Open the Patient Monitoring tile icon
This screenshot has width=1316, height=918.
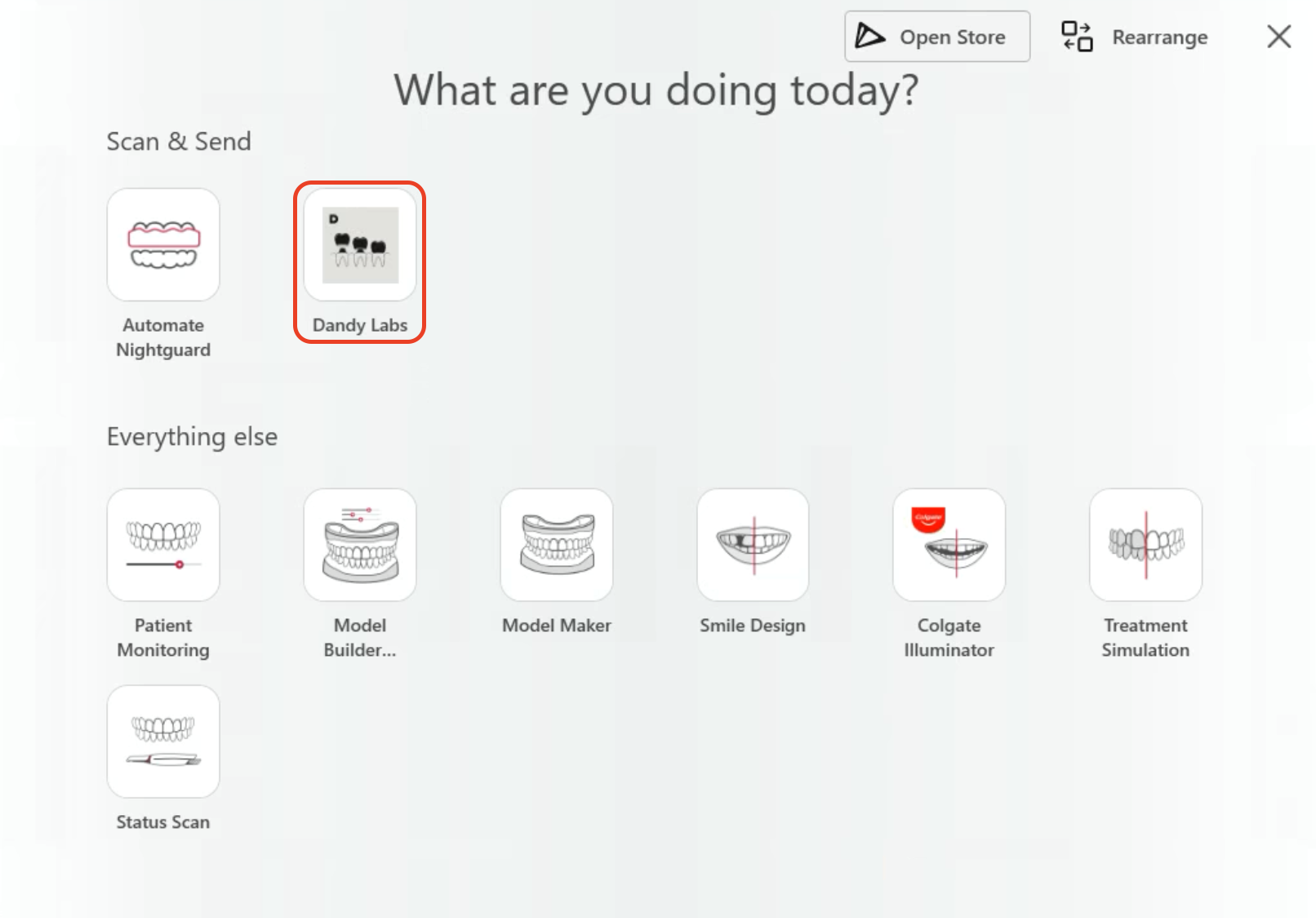coord(163,545)
